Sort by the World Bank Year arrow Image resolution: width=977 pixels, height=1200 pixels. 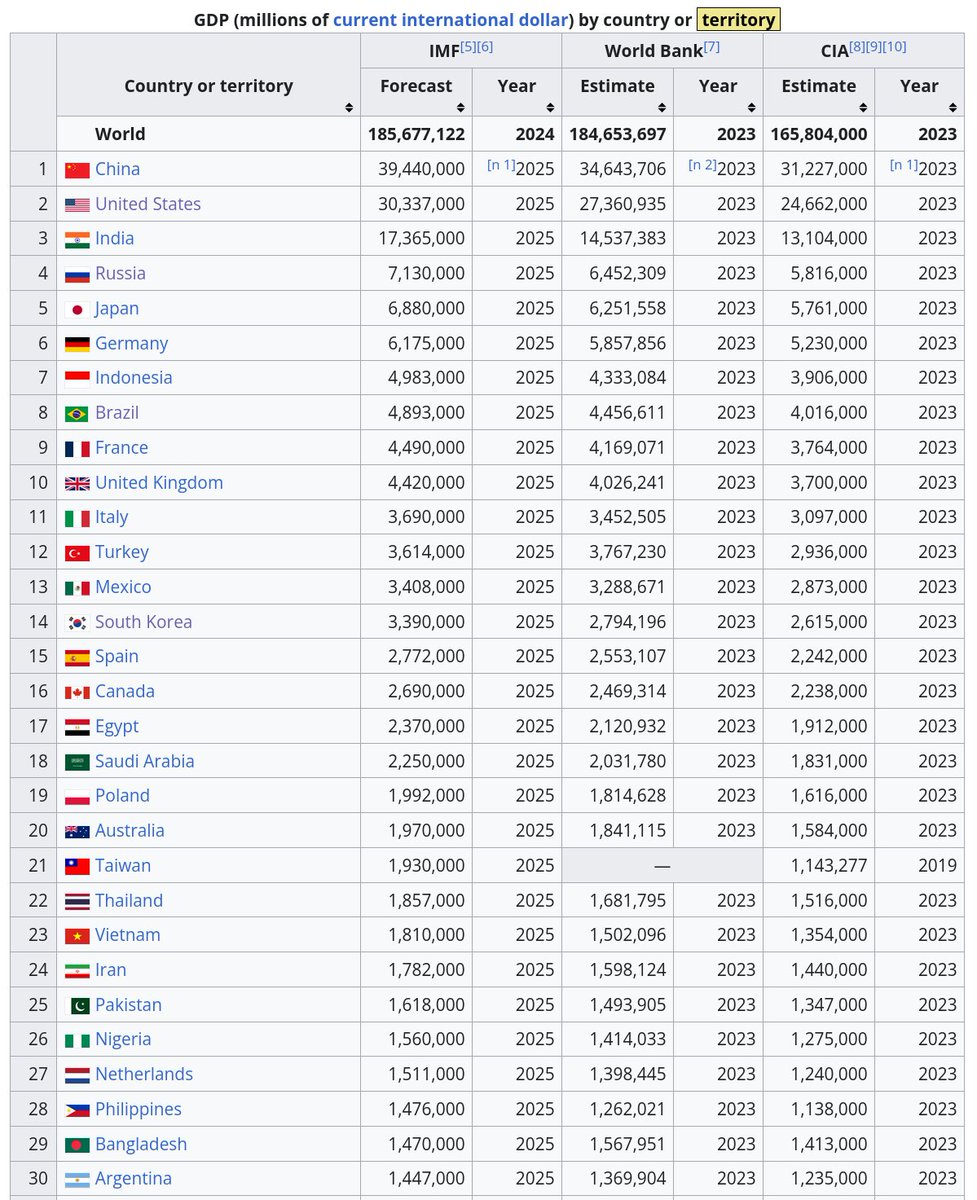752,107
